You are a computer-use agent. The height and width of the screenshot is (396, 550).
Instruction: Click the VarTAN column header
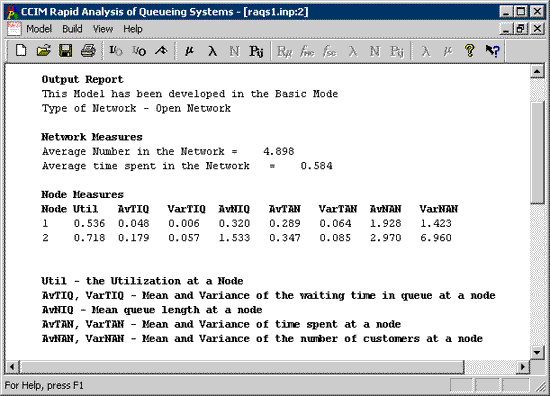point(338,209)
